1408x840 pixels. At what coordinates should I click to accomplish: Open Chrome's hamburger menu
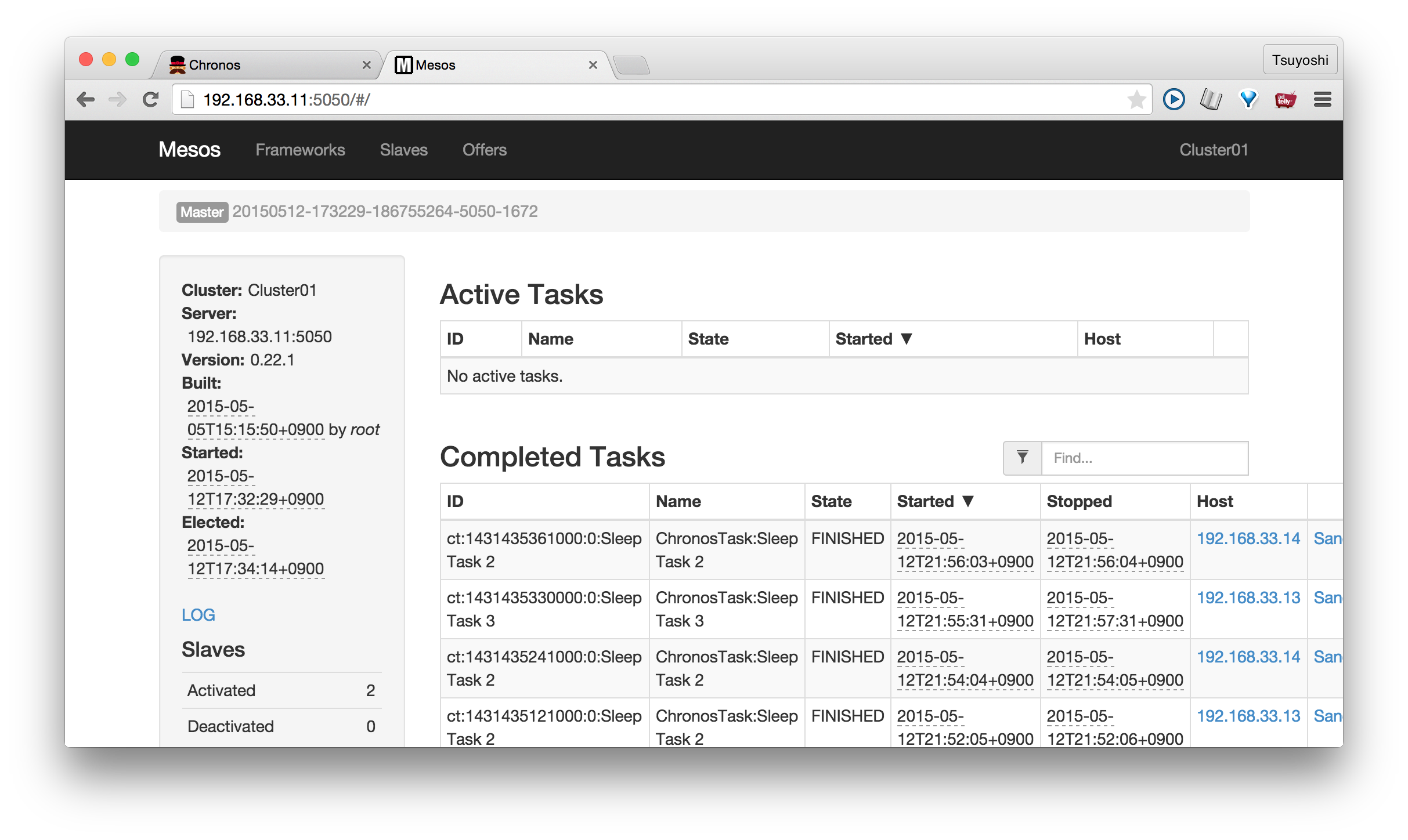tap(1323, 99)
